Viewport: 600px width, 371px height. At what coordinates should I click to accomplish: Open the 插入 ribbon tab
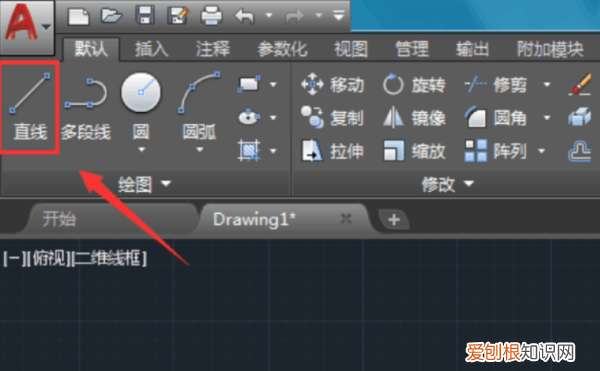click(x=152, y=49)
